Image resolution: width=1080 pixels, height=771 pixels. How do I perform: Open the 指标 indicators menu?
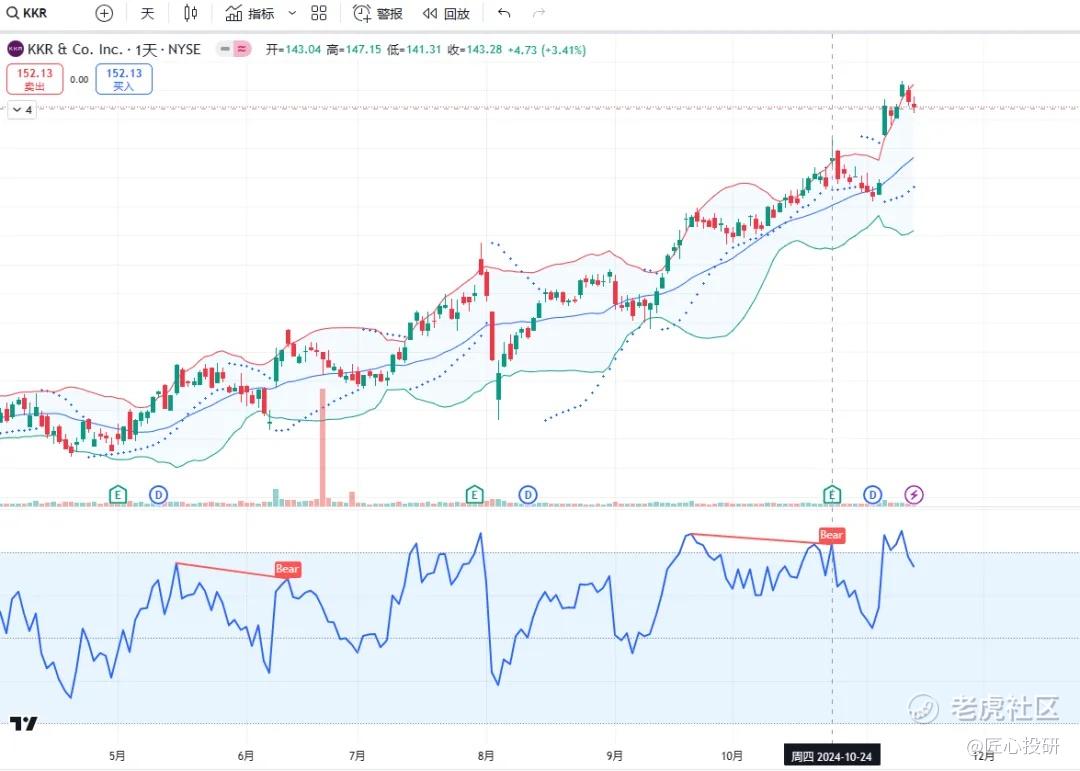click(x=250, y=13)
